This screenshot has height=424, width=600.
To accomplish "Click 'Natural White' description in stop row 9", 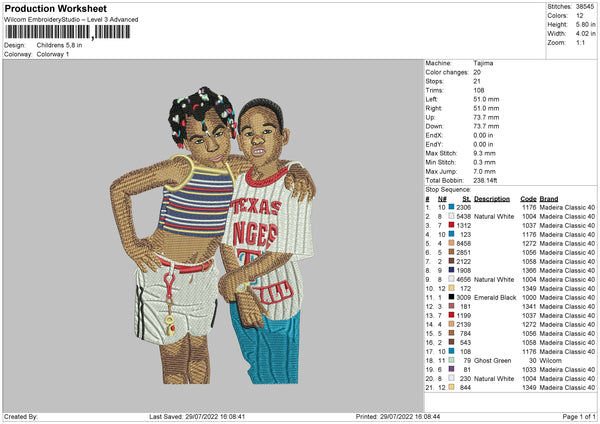I will pos(494,280).
